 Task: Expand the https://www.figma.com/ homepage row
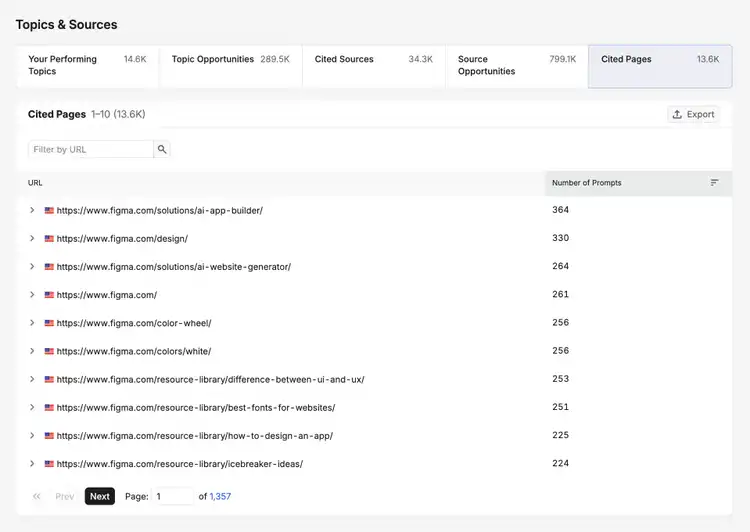point(32,295)
